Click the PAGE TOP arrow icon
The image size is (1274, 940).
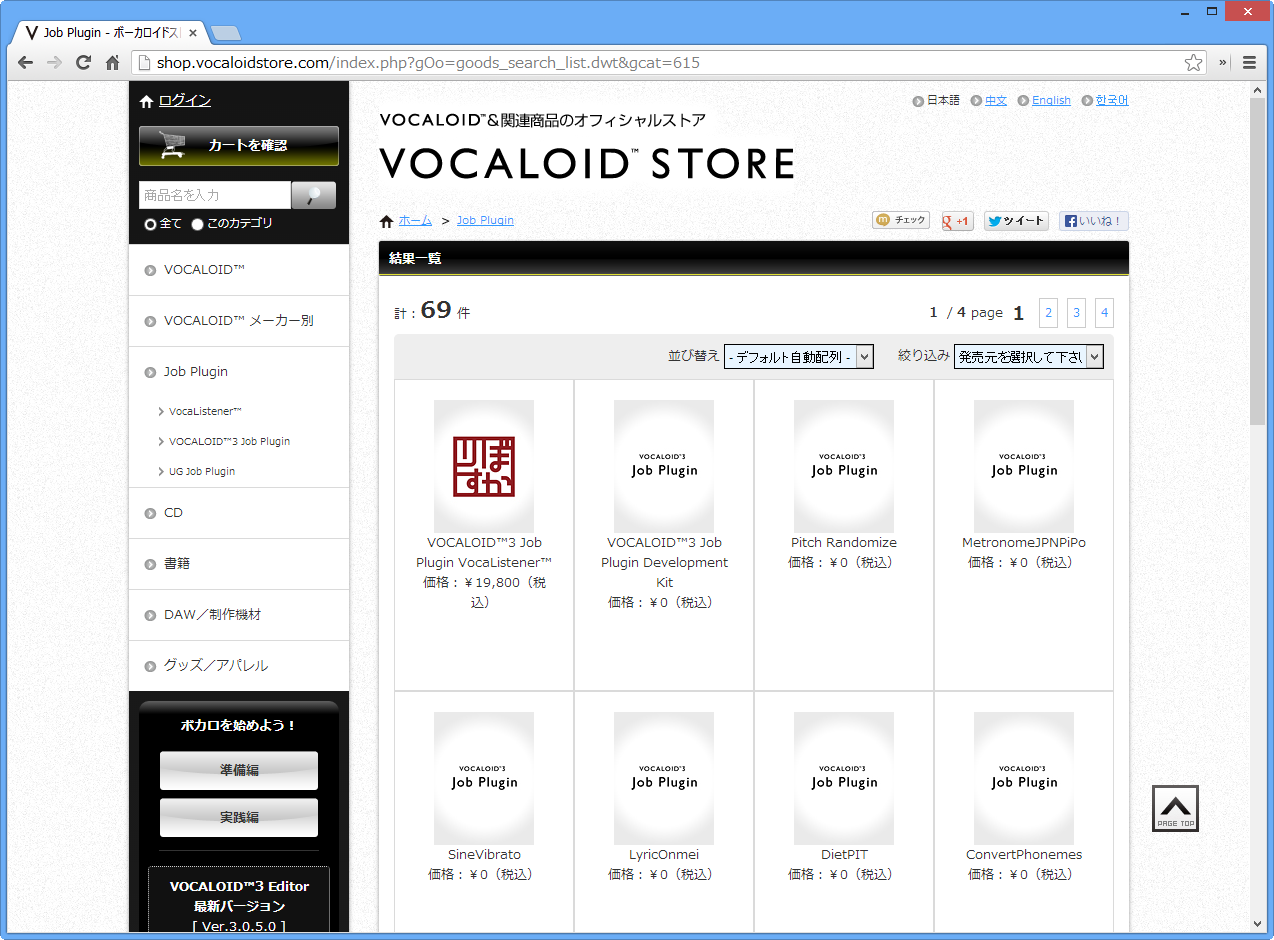pos(1175,808)
